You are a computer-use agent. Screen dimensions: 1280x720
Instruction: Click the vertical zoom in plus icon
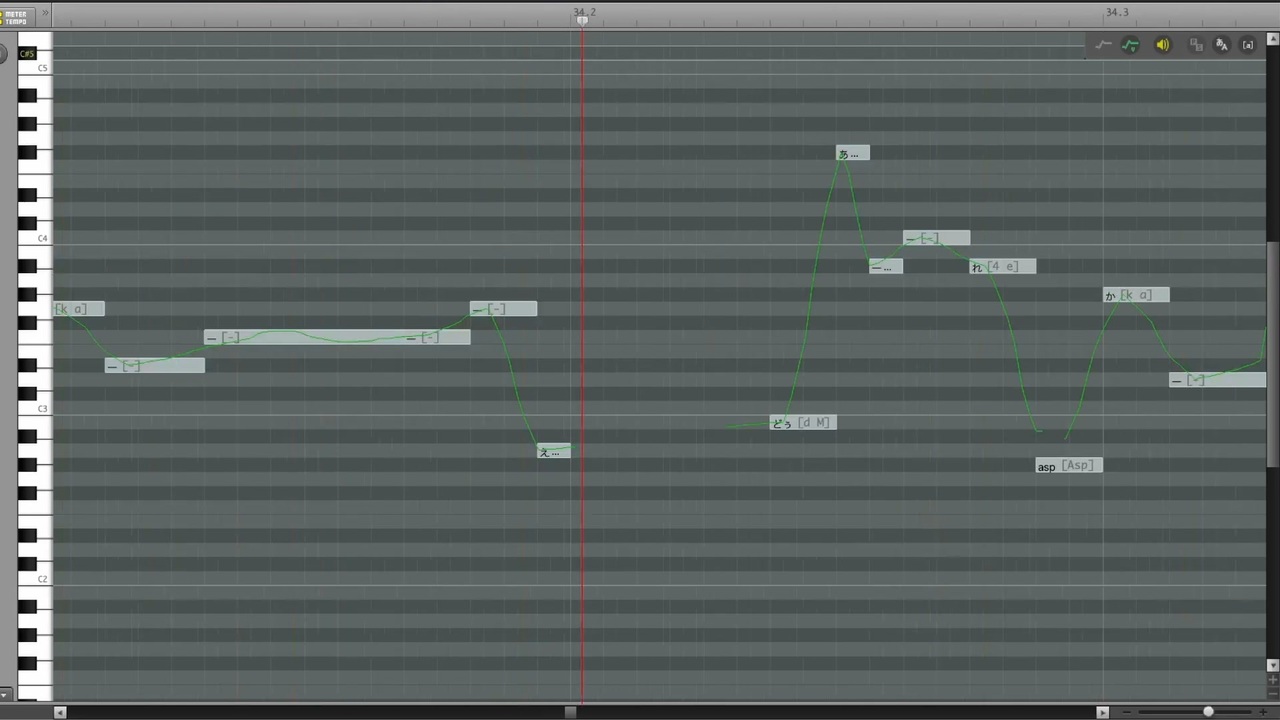click(1273, 679)
